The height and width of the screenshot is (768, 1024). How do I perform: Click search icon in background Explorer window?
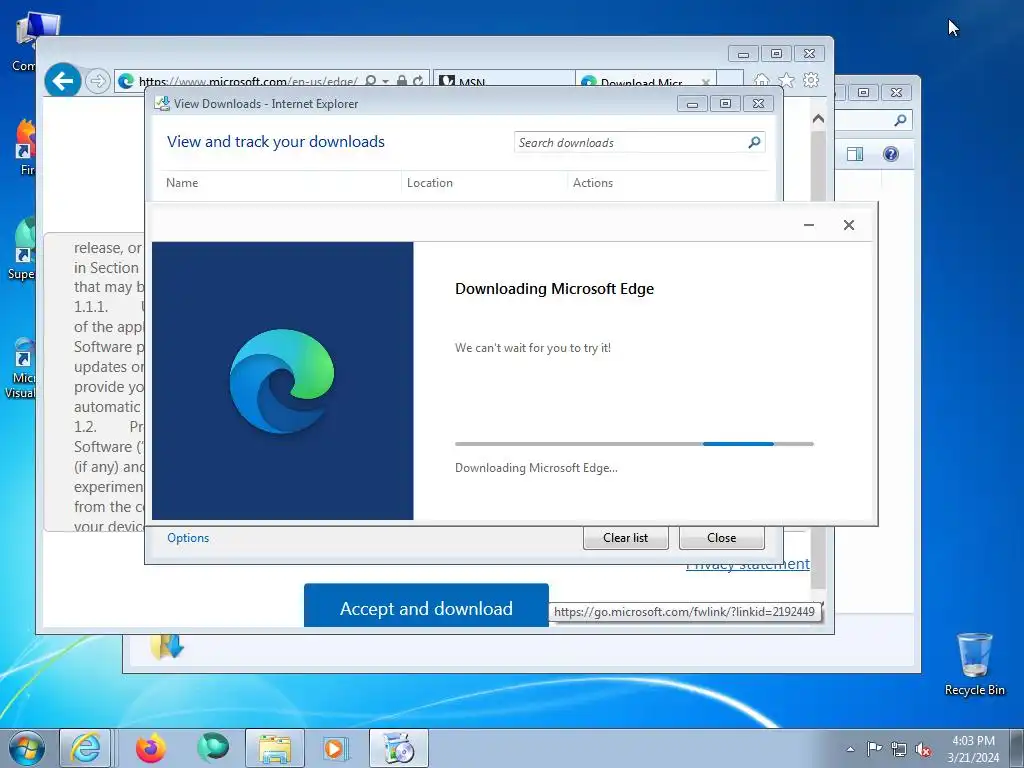(901, 120)
